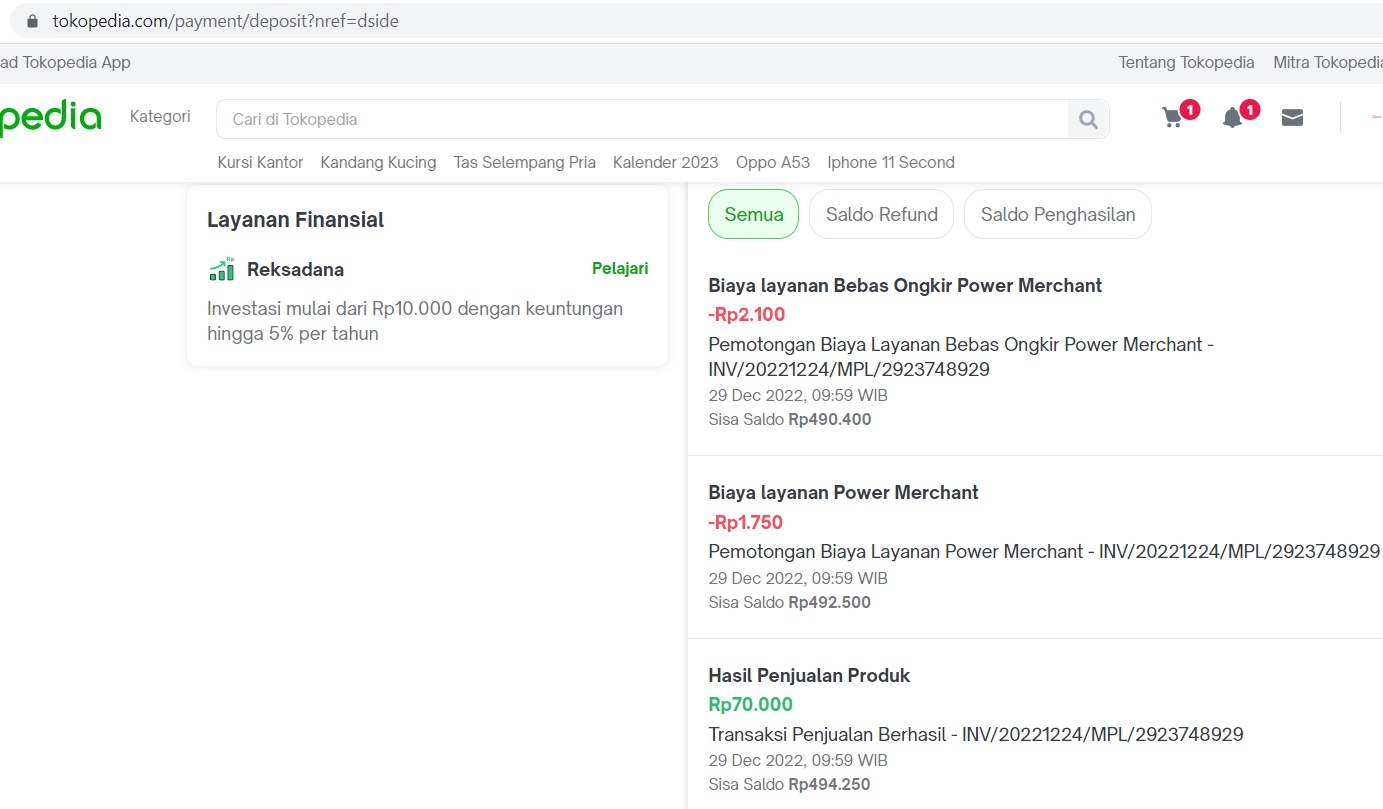
Task: Click Biaya layanan Bebas Ongkir Power Merchant title
Action: 905,285
